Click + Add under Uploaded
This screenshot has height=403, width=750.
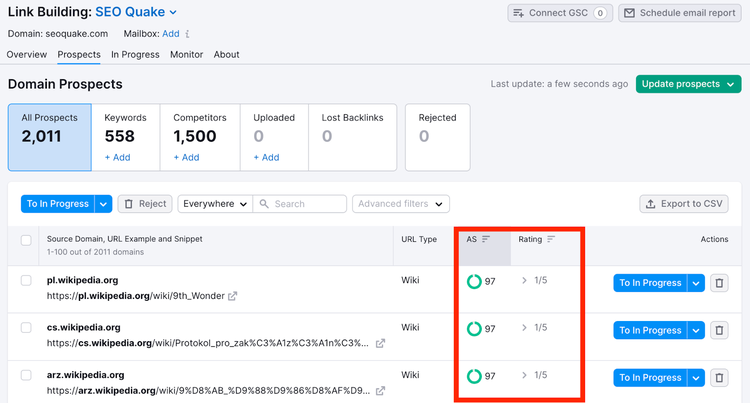click(266, 157)
